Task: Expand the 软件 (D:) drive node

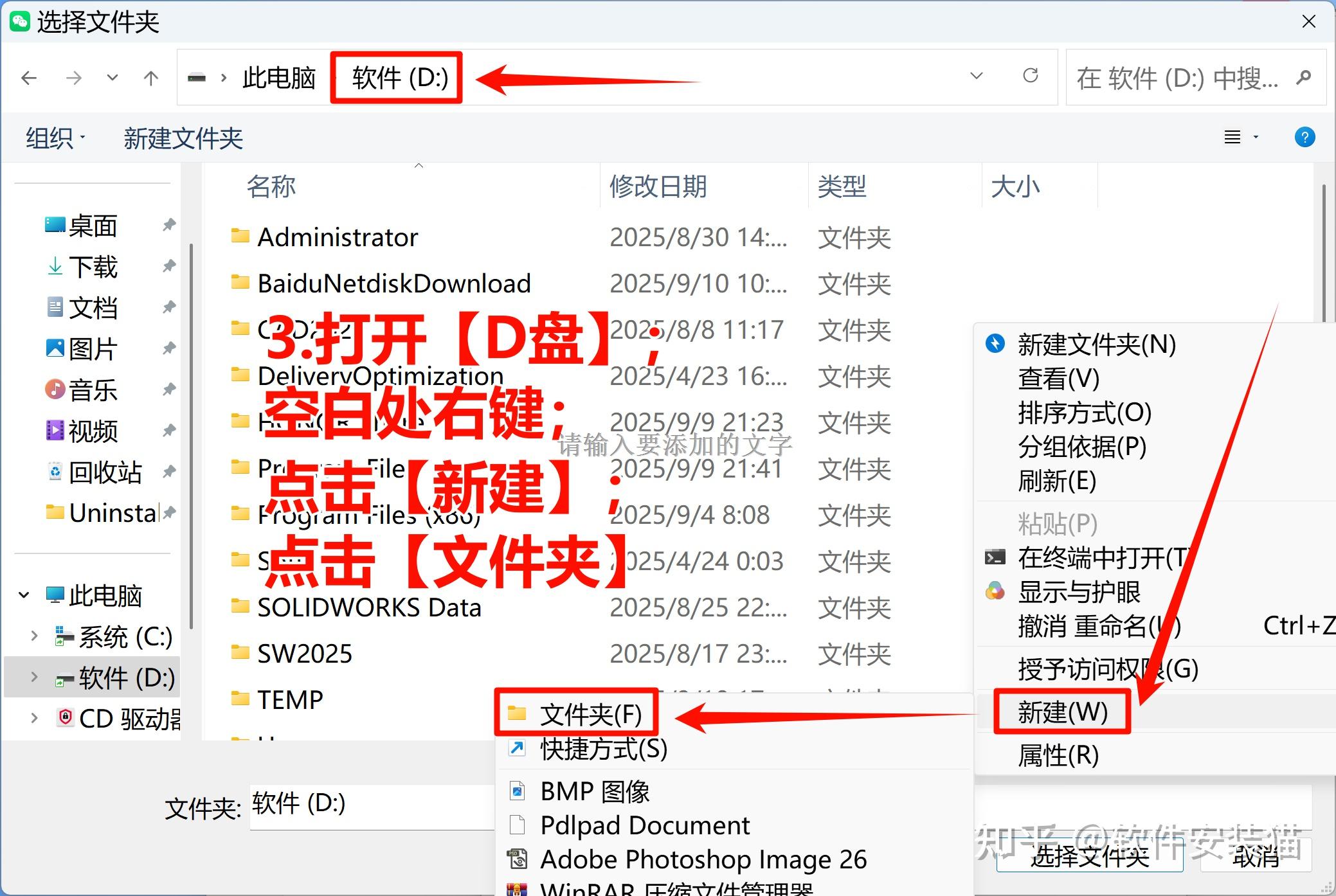Action: (x=34, y=677)
